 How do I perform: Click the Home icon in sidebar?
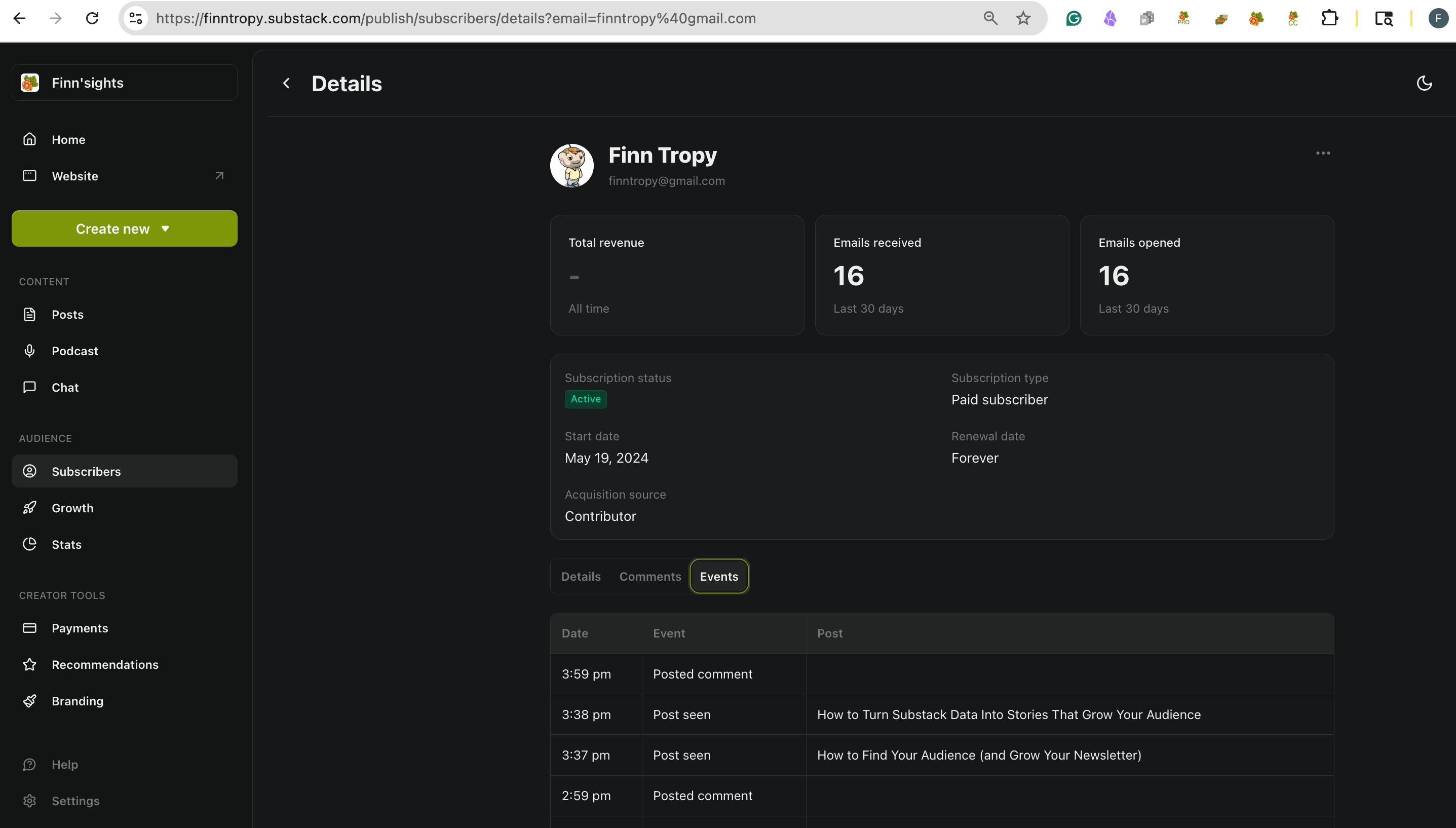pos(29,139)
